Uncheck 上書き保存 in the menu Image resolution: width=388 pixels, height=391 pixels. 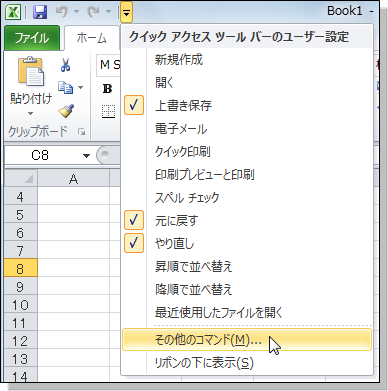(x=247, y=106)
